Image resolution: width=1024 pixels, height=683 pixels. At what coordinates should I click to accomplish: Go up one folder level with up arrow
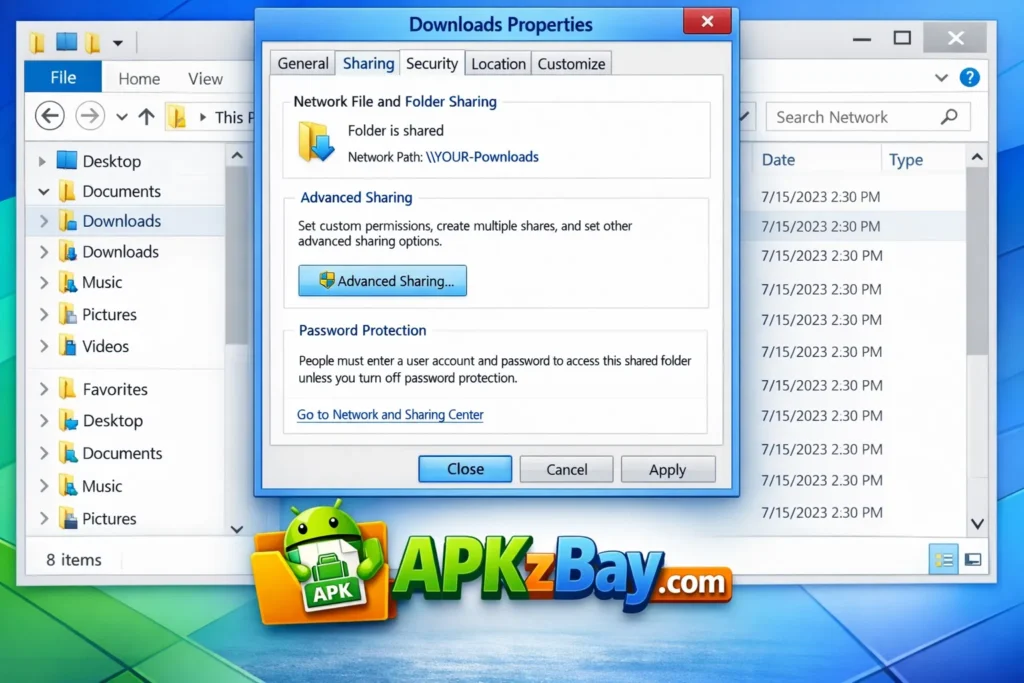(x=145, y=116)
